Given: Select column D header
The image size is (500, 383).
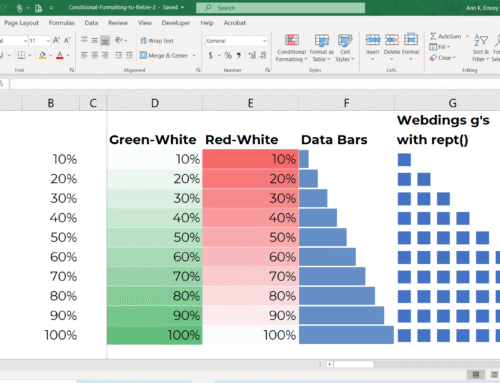Looking at the screenshot, I should [155, 103].
